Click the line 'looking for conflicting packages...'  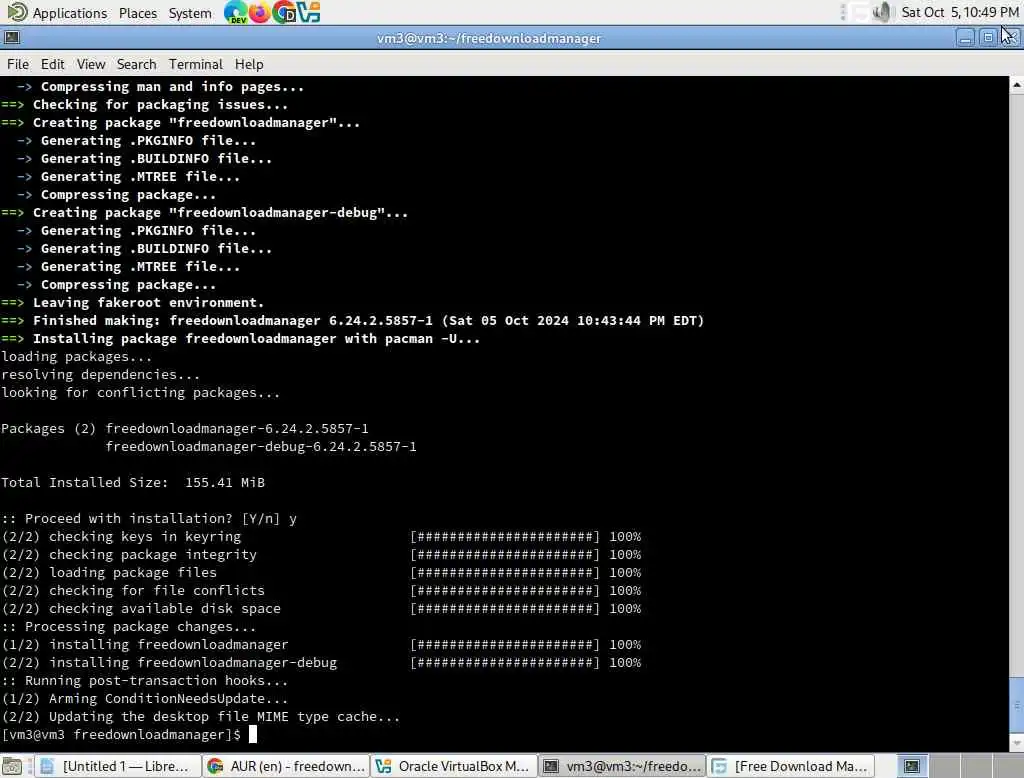(x=140, y=393)
